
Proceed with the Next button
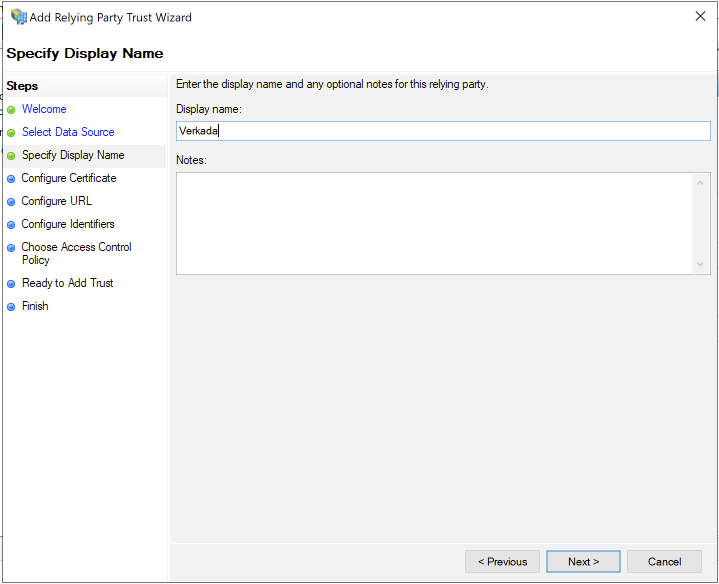click(583, 561)
